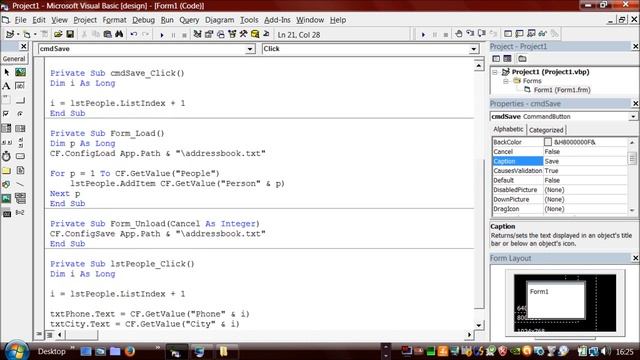
Task: Select the Pointer tool in toolbox
Action: [x=7, y=73]
